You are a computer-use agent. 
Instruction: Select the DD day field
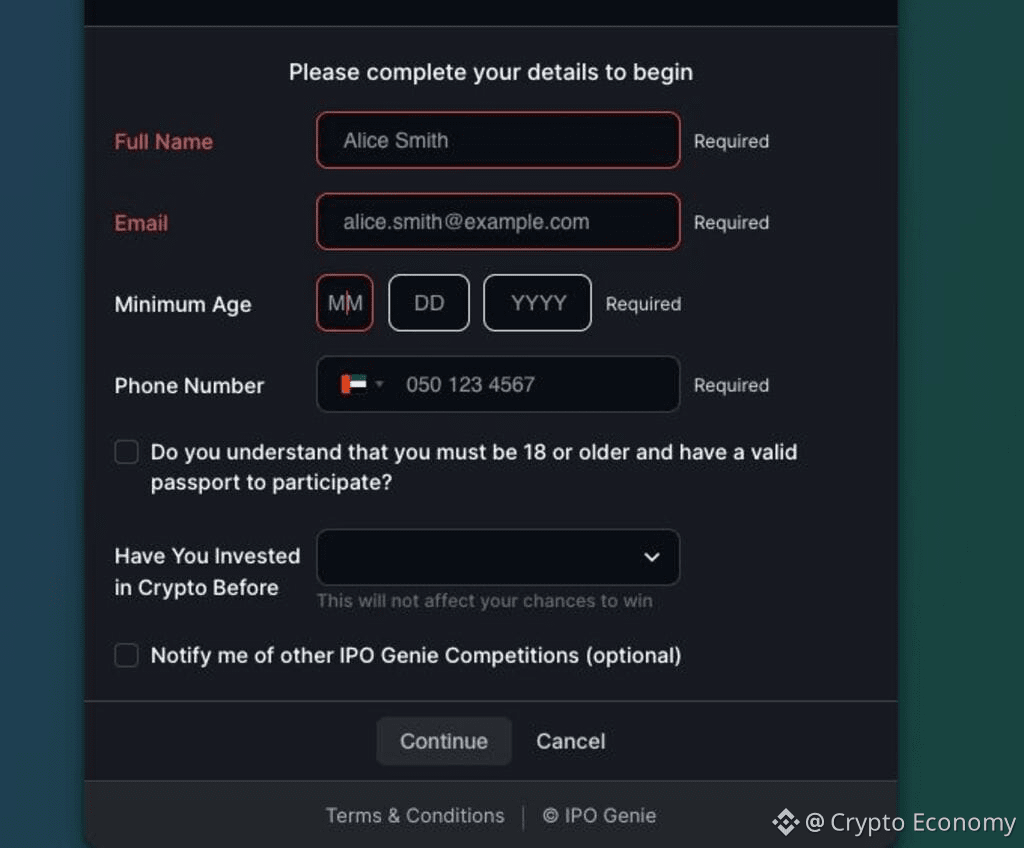pyautogui.click(x=429, y=303)
